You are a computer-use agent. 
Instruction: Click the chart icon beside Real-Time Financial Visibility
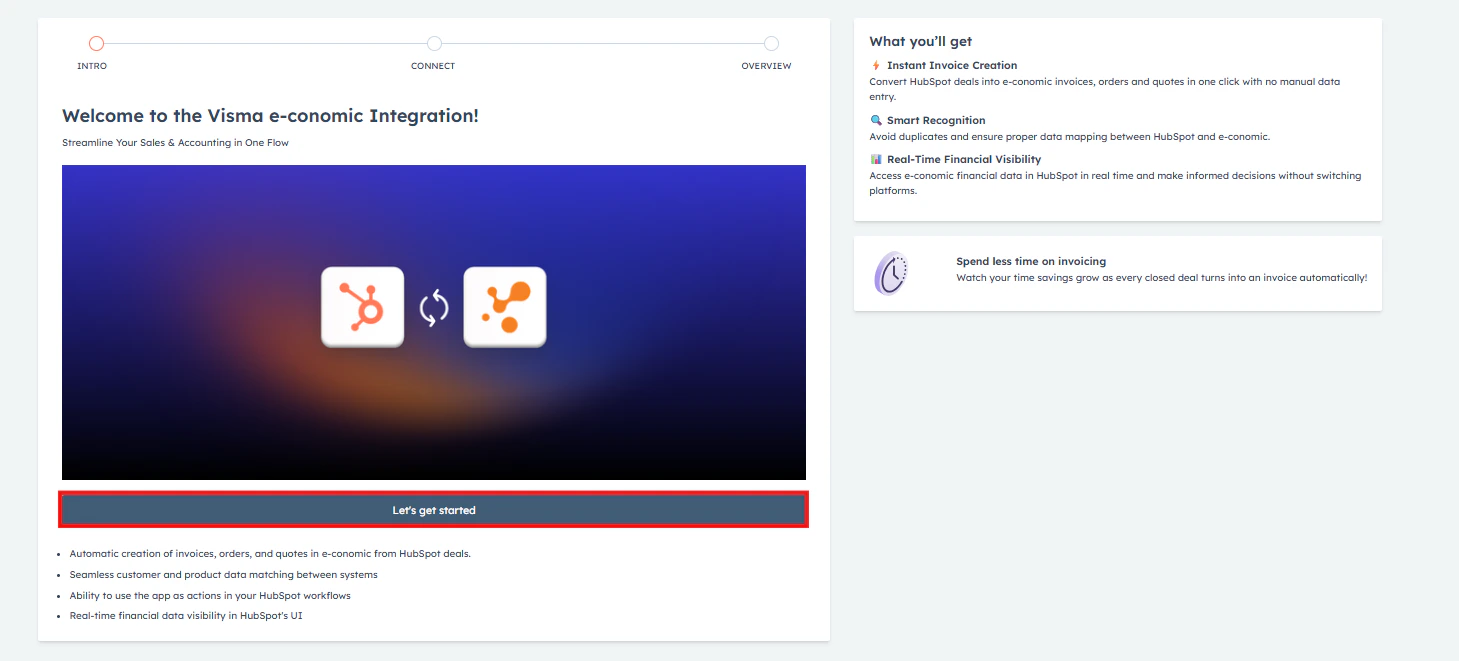876,159
